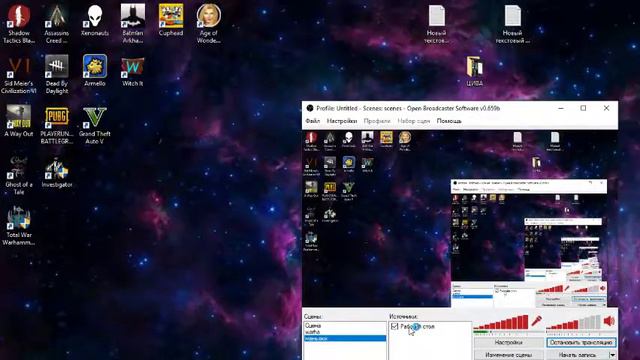The width and height of the screenshot is (640, 360).
Task: Select the Сцена entry in scenes list
Action: [x=313, y=326]
